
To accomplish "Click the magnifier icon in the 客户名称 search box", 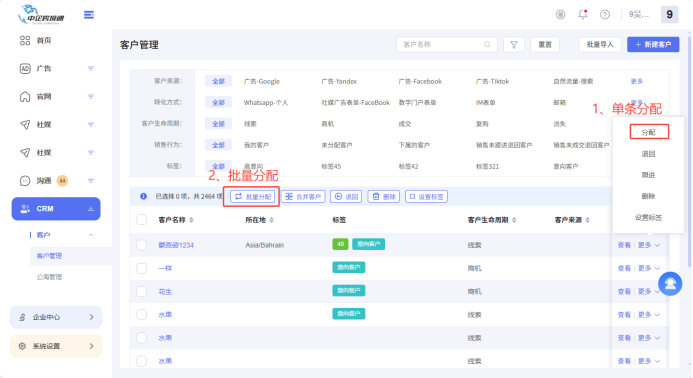I will pyautogui.click(x=487, y=44).
